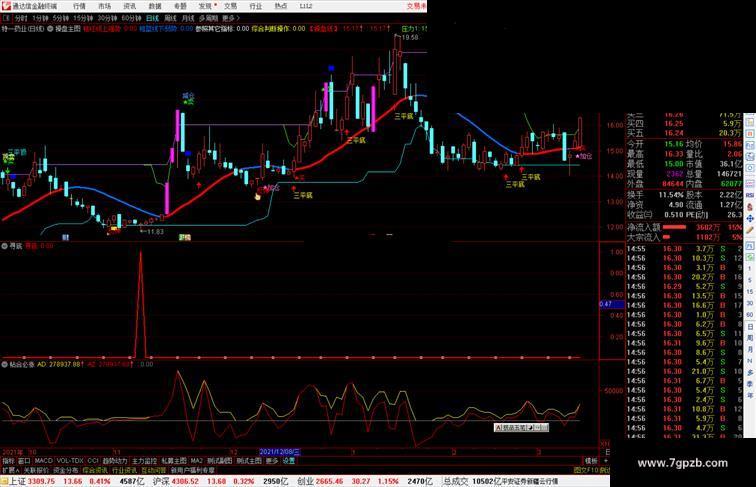Switch to 1分钟 chart period

point(40,18)
